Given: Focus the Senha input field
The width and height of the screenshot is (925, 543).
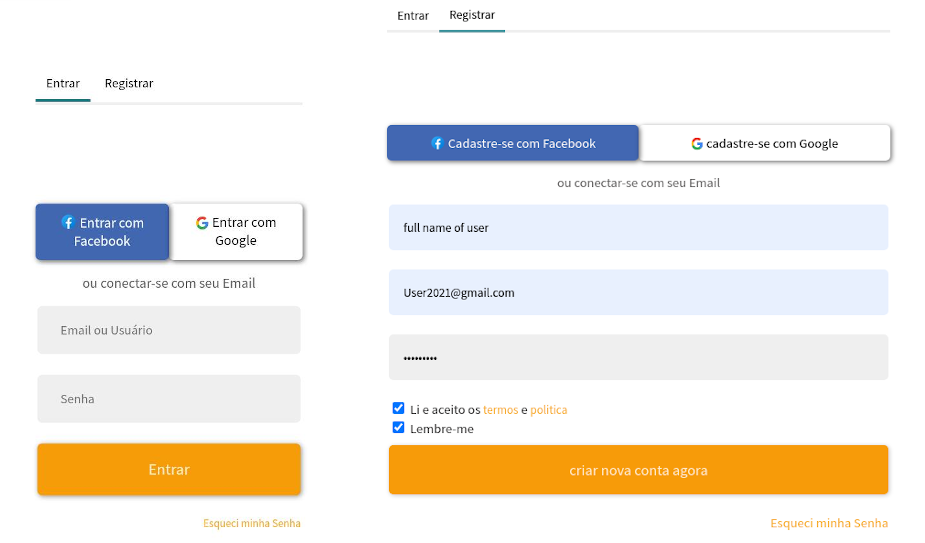Looking at the screenshot, I should (169, 398).
